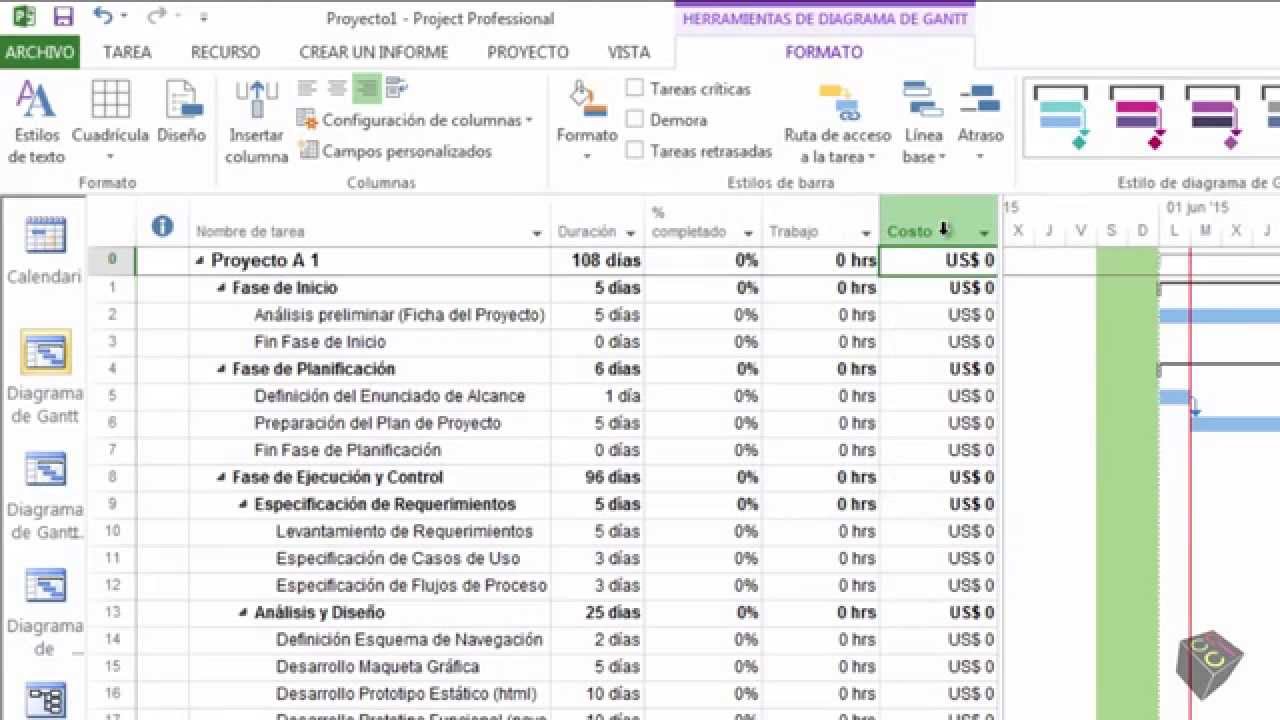Open Nombre de tarea filter dropdown
Viewport: 1280px width, 720px height.
click(537, 233)
